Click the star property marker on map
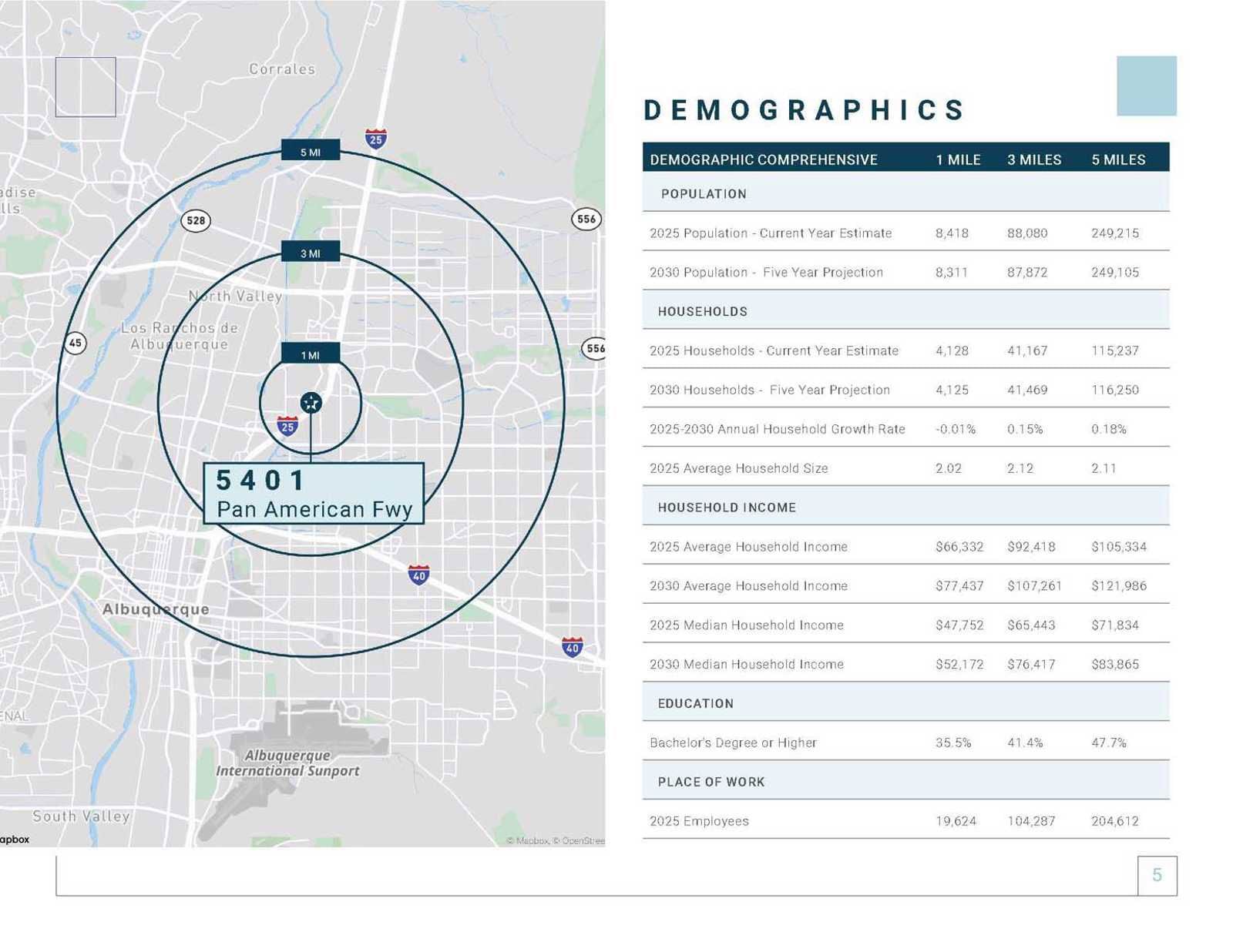 [311, 403]
